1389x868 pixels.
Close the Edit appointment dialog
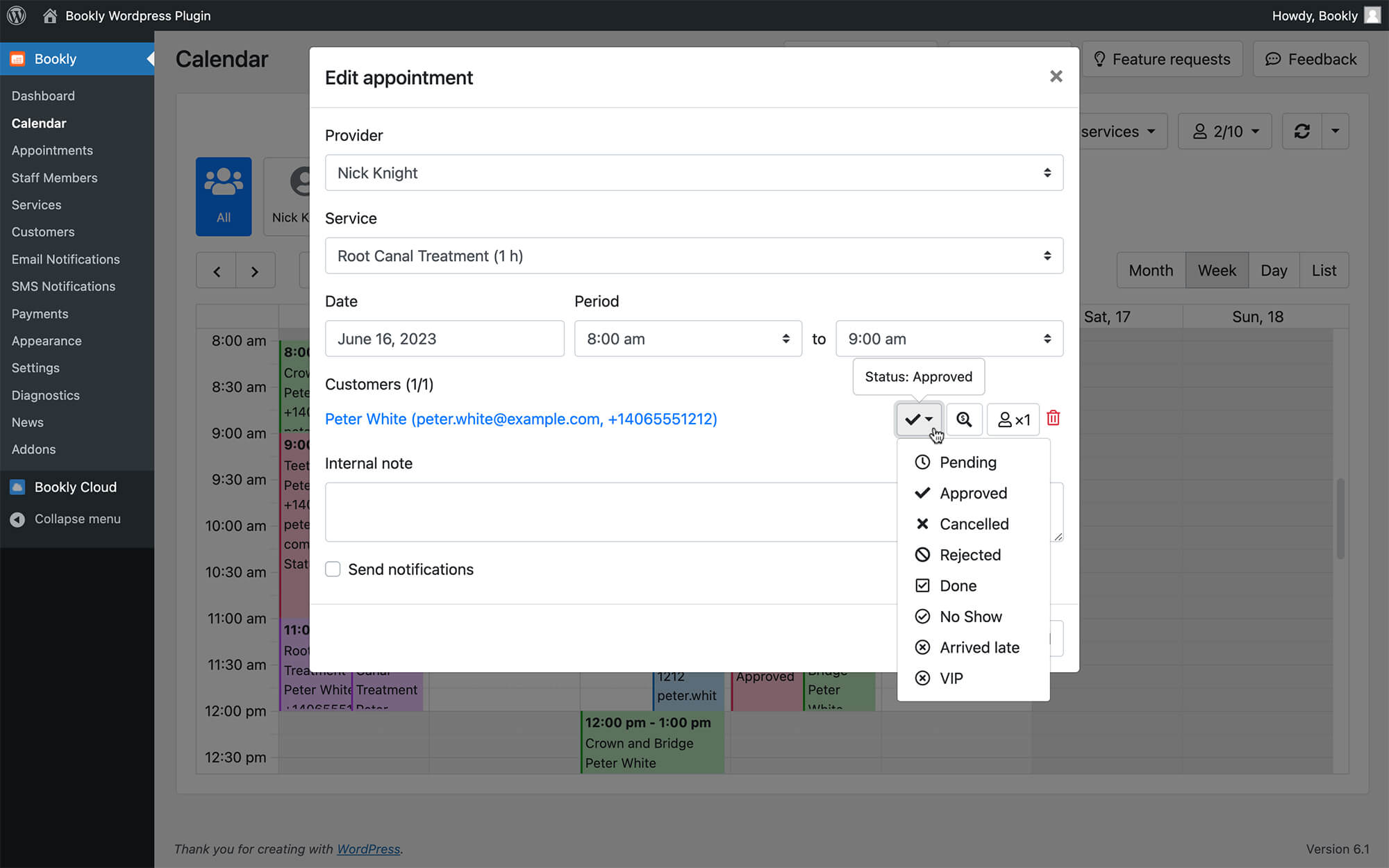(x=1056, y=76)
